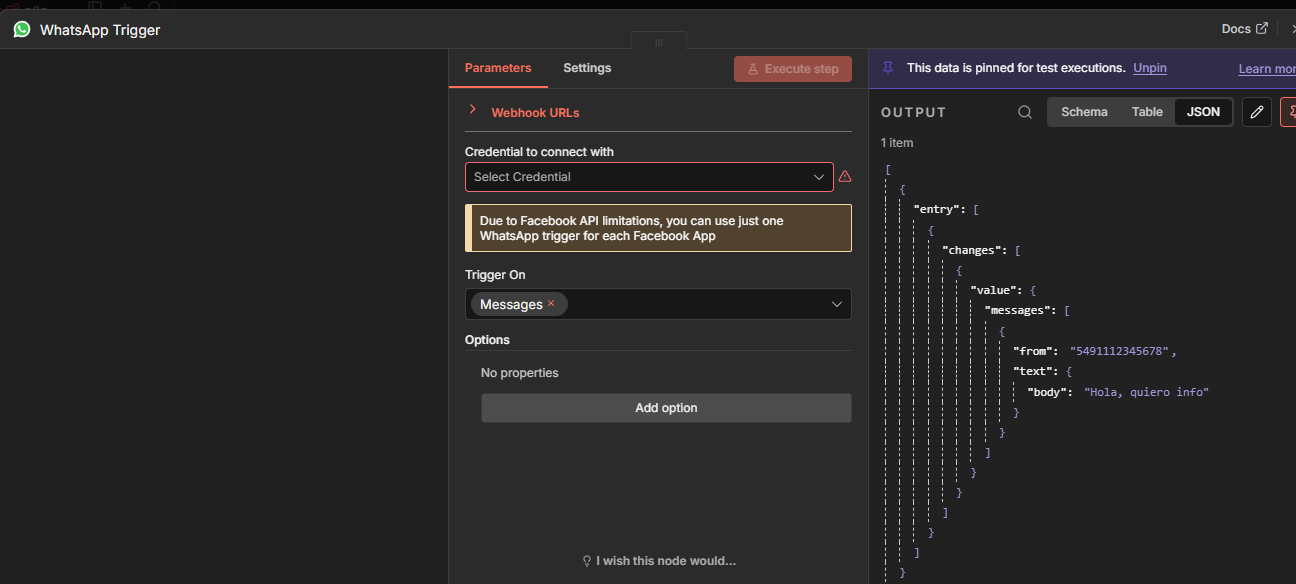Remove the Messages tag using its x
Image resolution: width=1296 pixels, height=584 pixels.
coord(551,304)
